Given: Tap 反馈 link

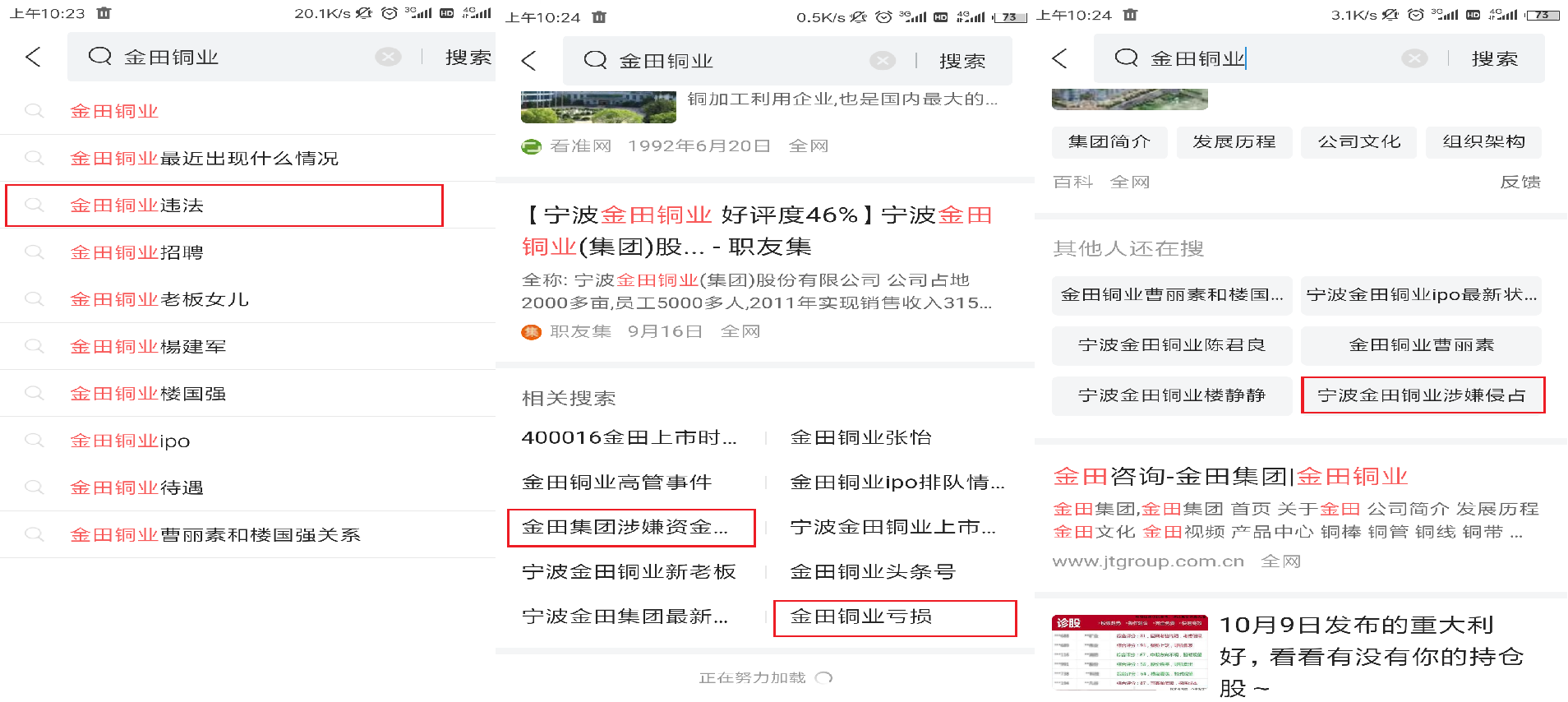Looking at the screenshot, I should [1520, 182].
